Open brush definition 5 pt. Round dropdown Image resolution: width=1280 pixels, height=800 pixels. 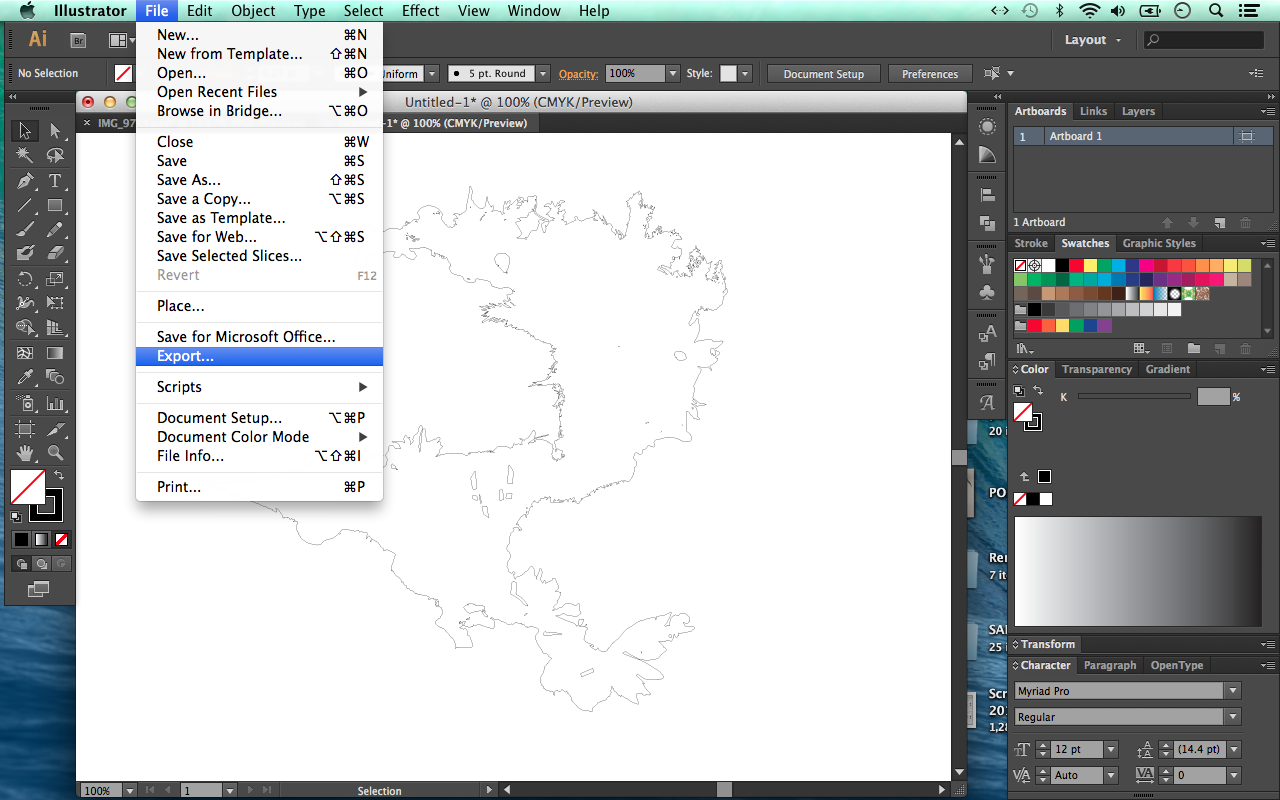(543, 74)
